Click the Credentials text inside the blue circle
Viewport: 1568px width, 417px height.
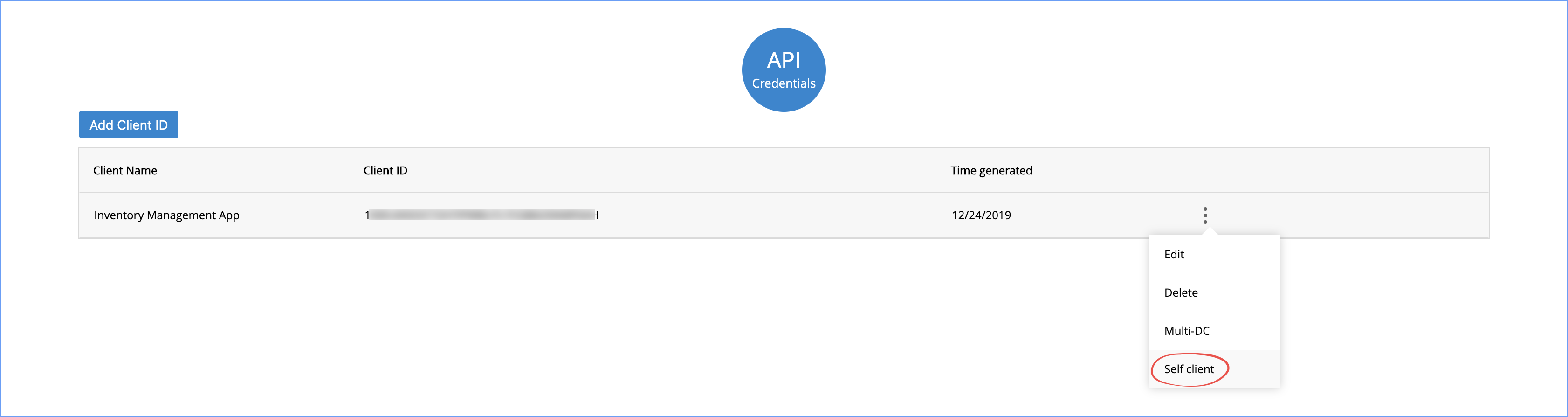784,83
